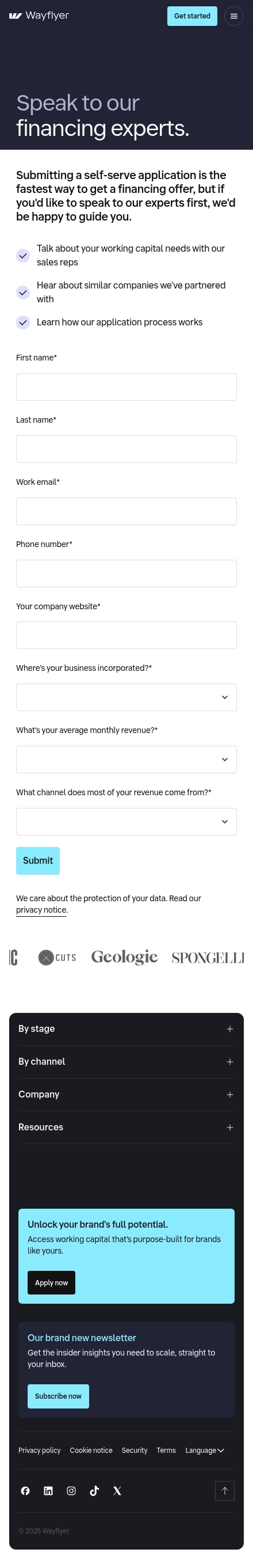Open Wayflyer's Instagram page icon
253x1568 pixels.
(71, 1491)
